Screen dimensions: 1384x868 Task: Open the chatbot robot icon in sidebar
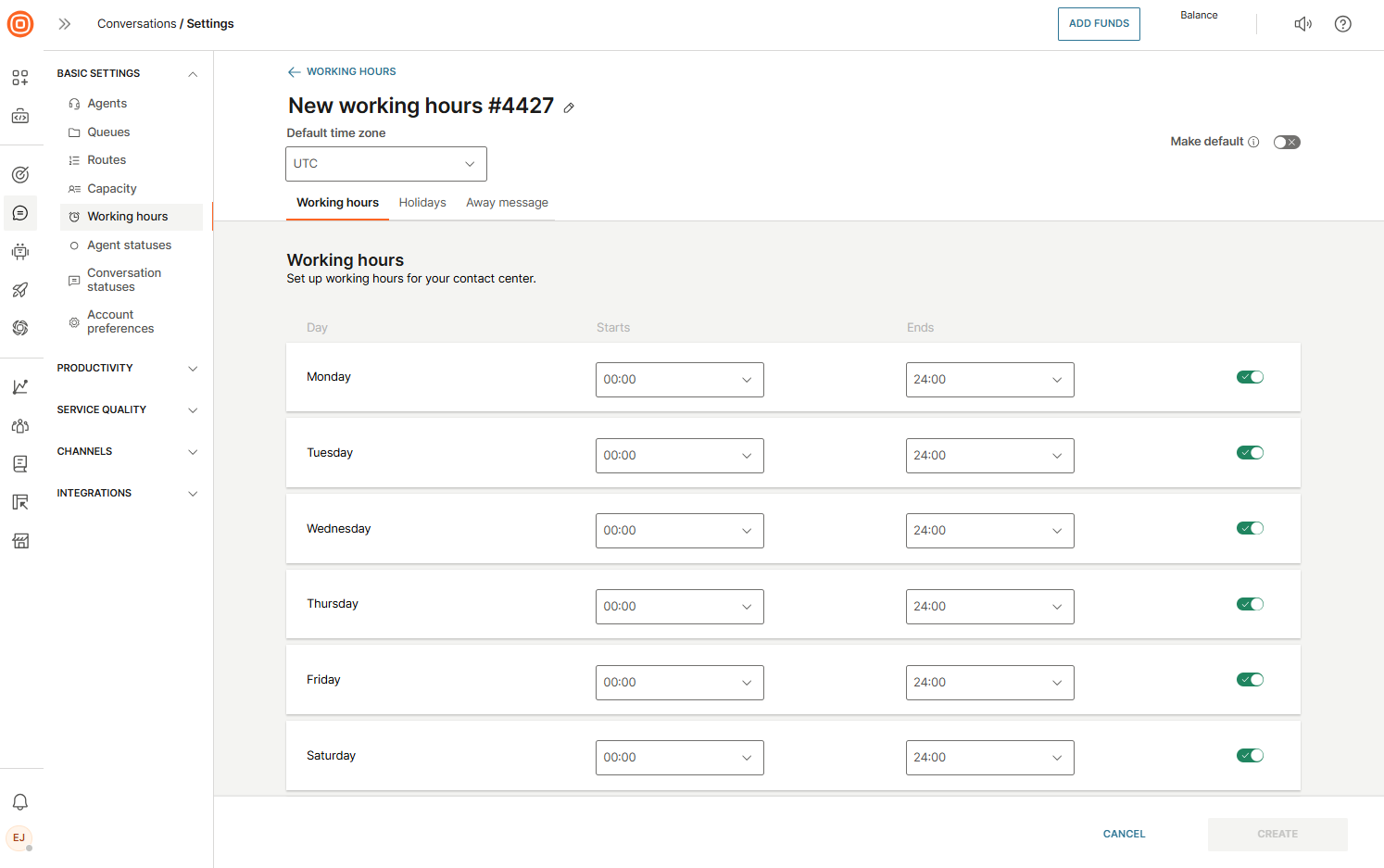[19, 251]
